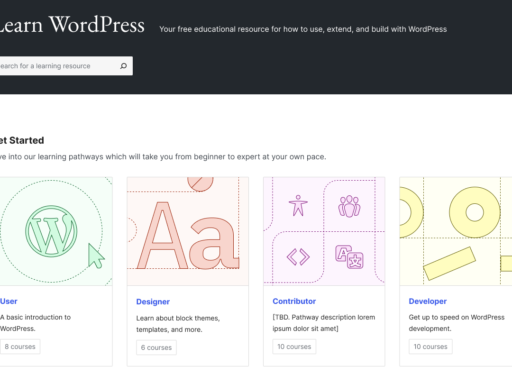The height and width of the screenshot is (384, 512).
Task: Click the people group icon in Contributor card
Action: point(349,206)
